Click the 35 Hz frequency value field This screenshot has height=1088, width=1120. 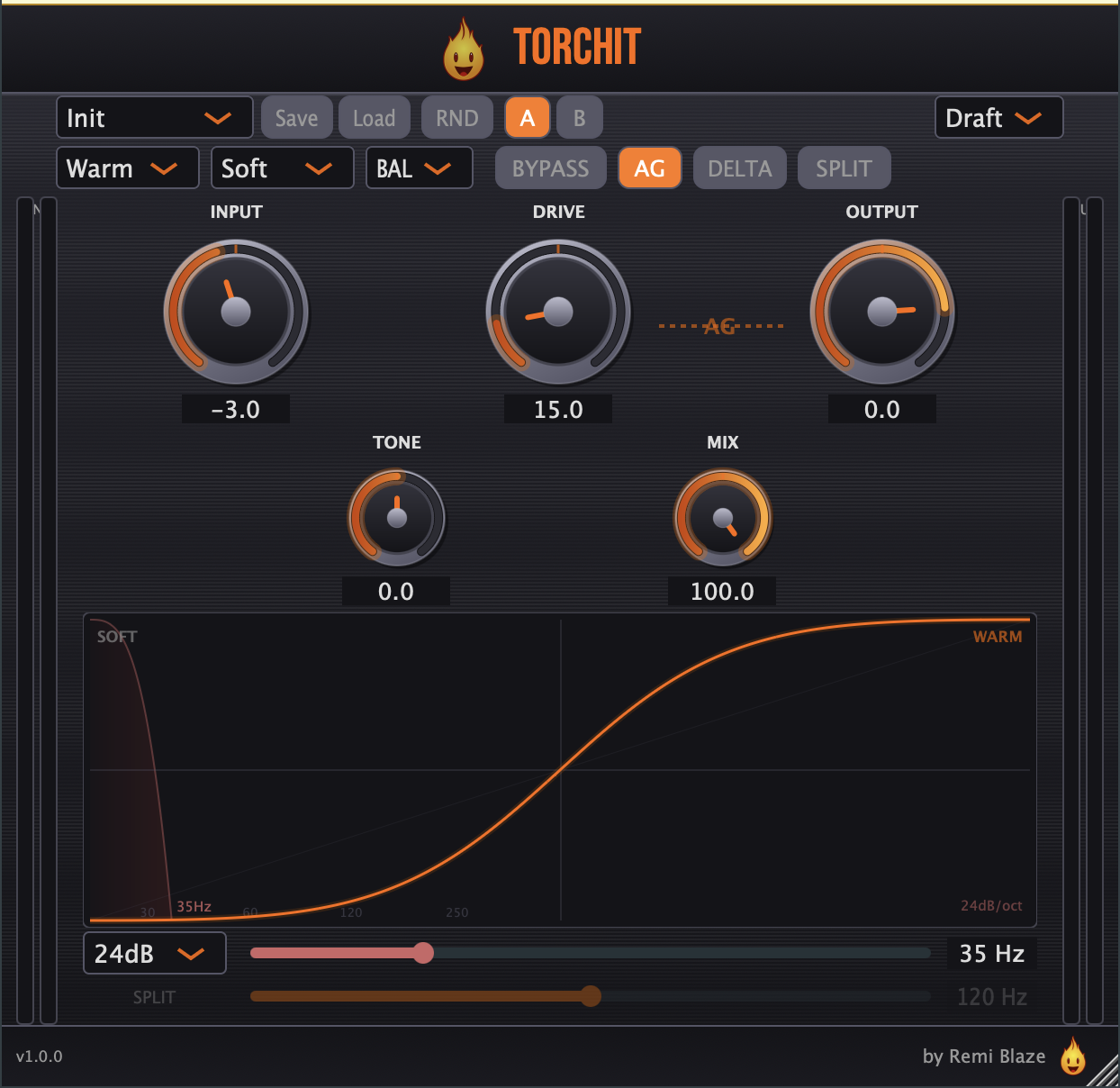click(x=992, y=954)
